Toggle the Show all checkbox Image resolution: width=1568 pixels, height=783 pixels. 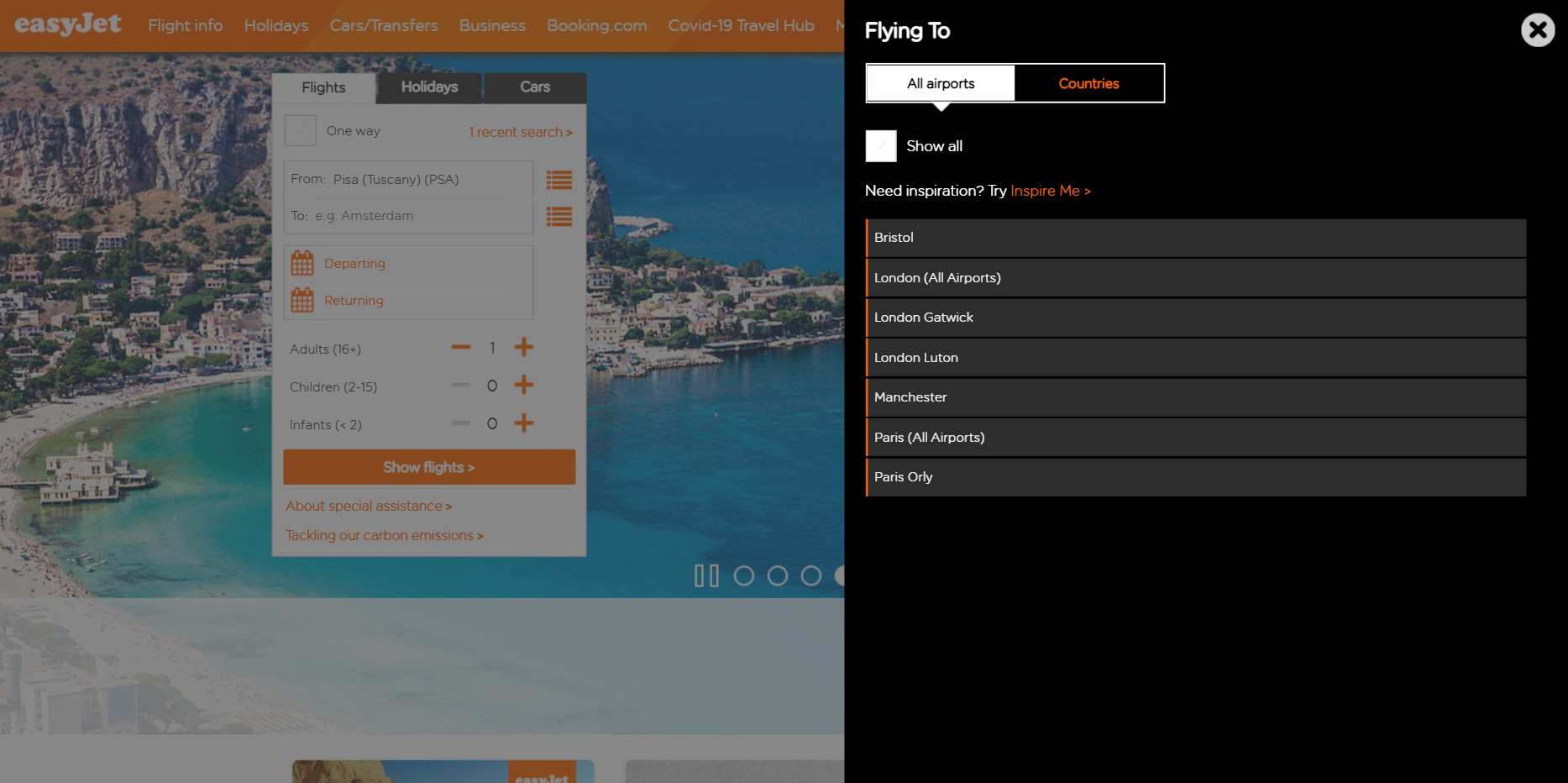[881, 146]
